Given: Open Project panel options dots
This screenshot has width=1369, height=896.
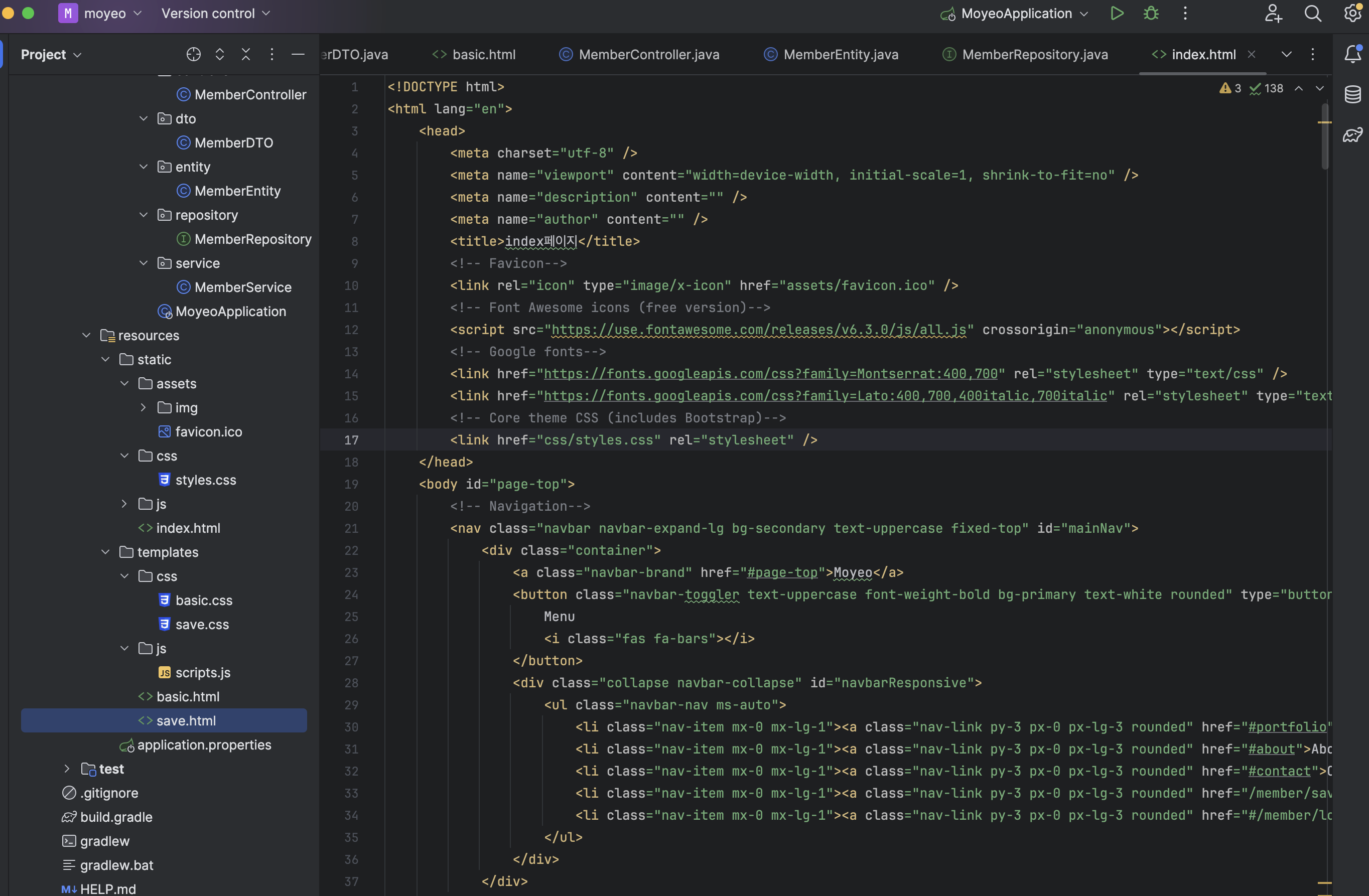Looking at the screenshot, I should [x=271, y=54].
